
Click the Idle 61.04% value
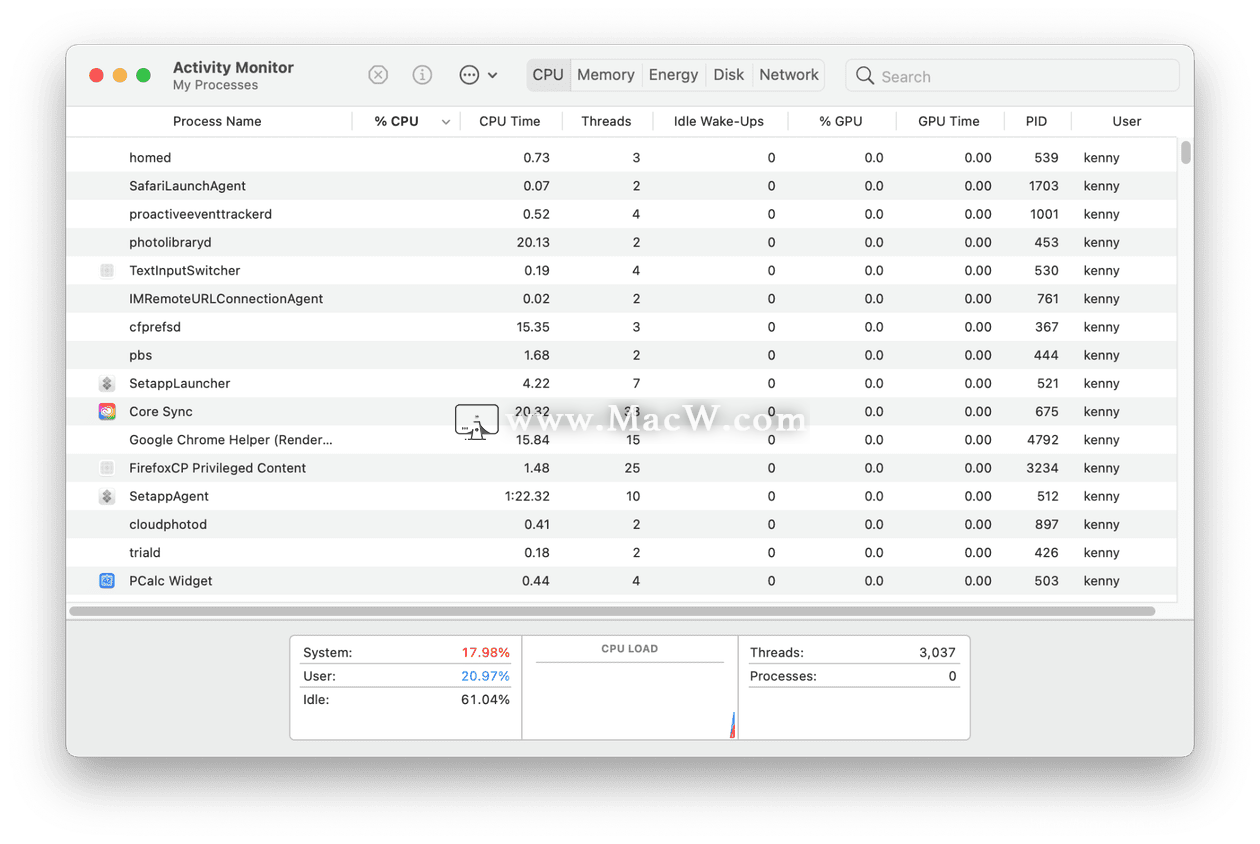pyautogui.click(x=485, y=700)
